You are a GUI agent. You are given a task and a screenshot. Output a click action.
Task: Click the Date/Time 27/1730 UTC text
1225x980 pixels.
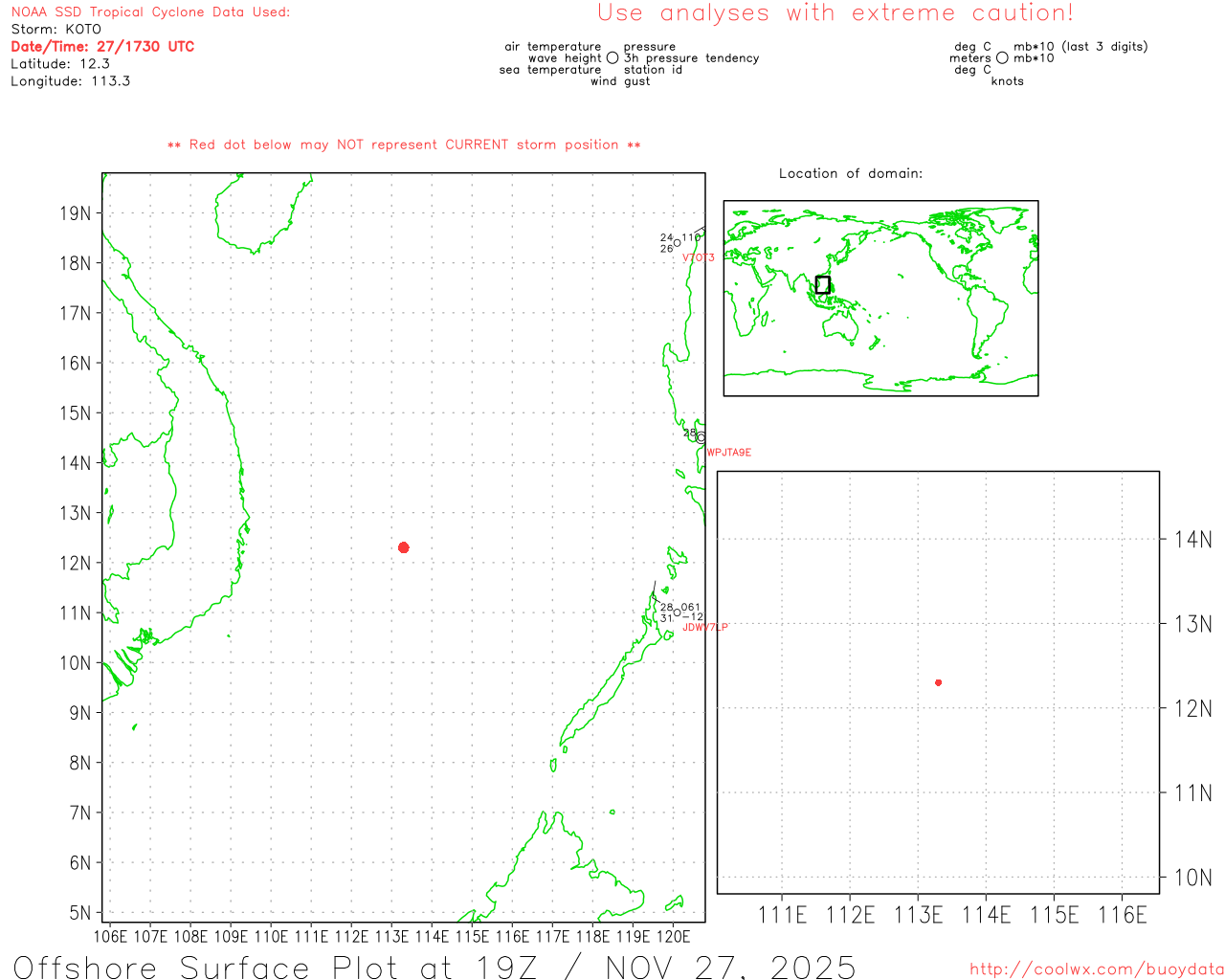tap(102, 47)
